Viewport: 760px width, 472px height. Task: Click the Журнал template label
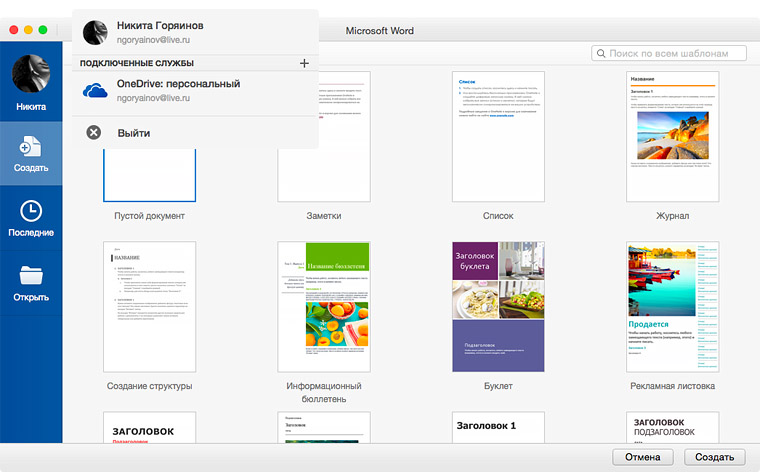673,216
